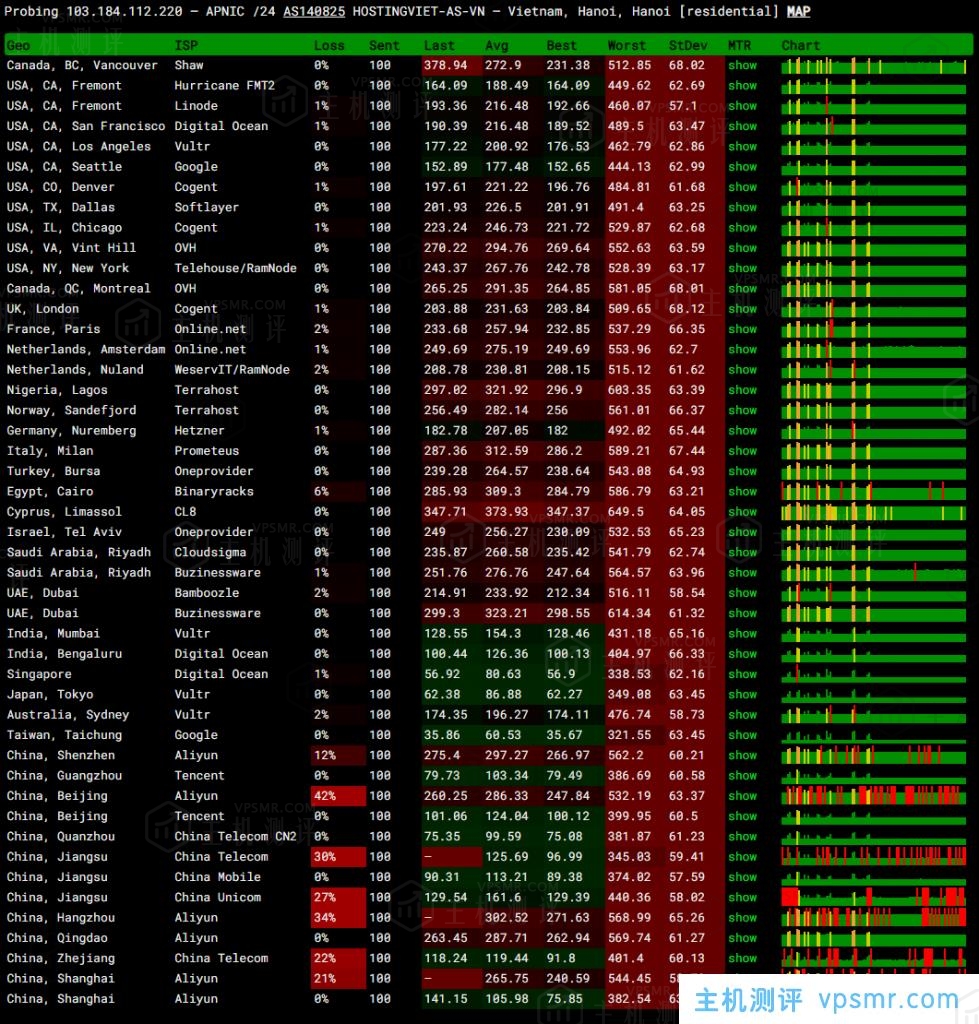Click the latency chart for Singapore
Viewport: 979px width, 1024px height.
tap(874, 674)
